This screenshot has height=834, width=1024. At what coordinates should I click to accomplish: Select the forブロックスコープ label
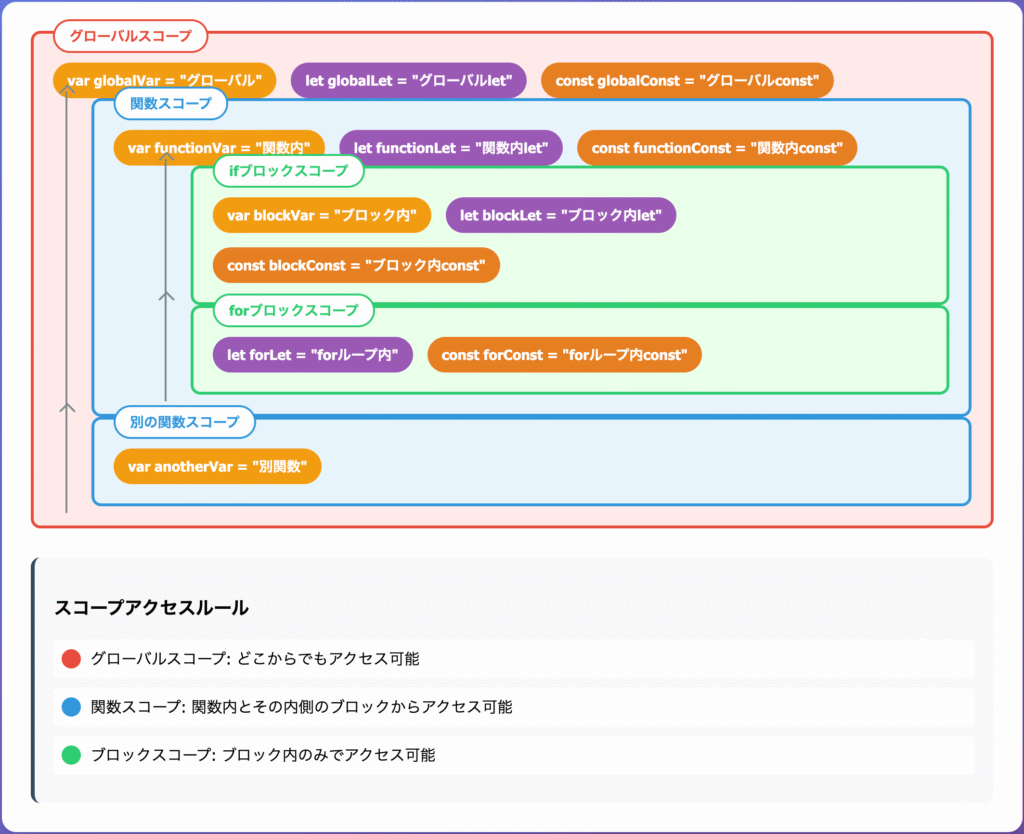[x=293, y=311]
